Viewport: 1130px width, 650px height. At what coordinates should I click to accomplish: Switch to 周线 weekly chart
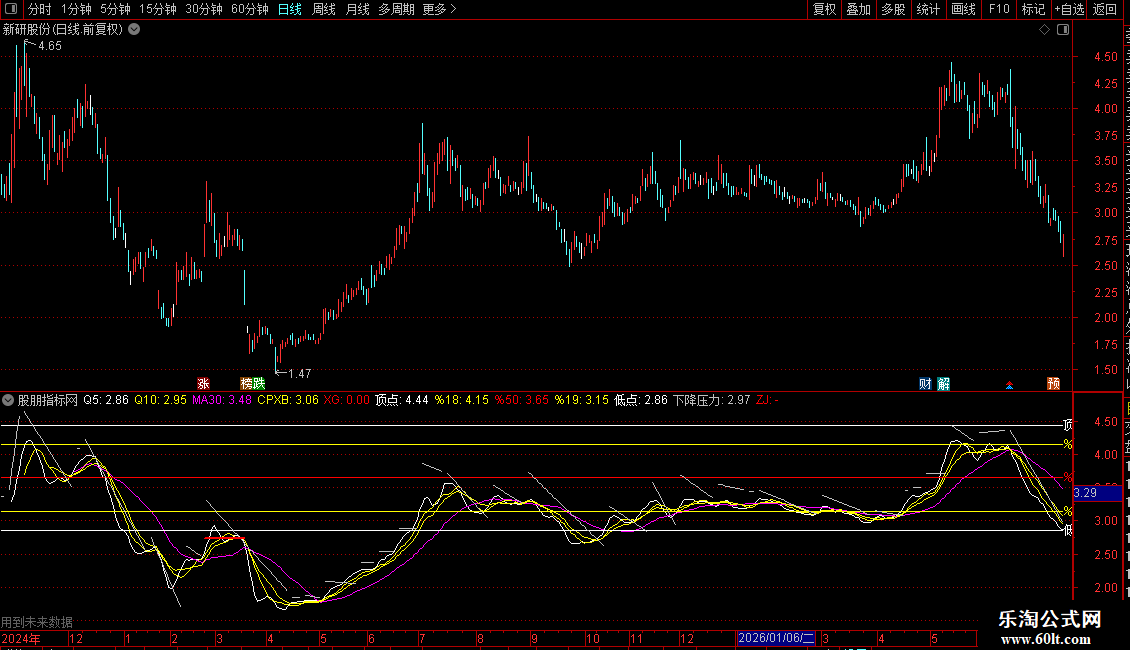coord(324,9)
